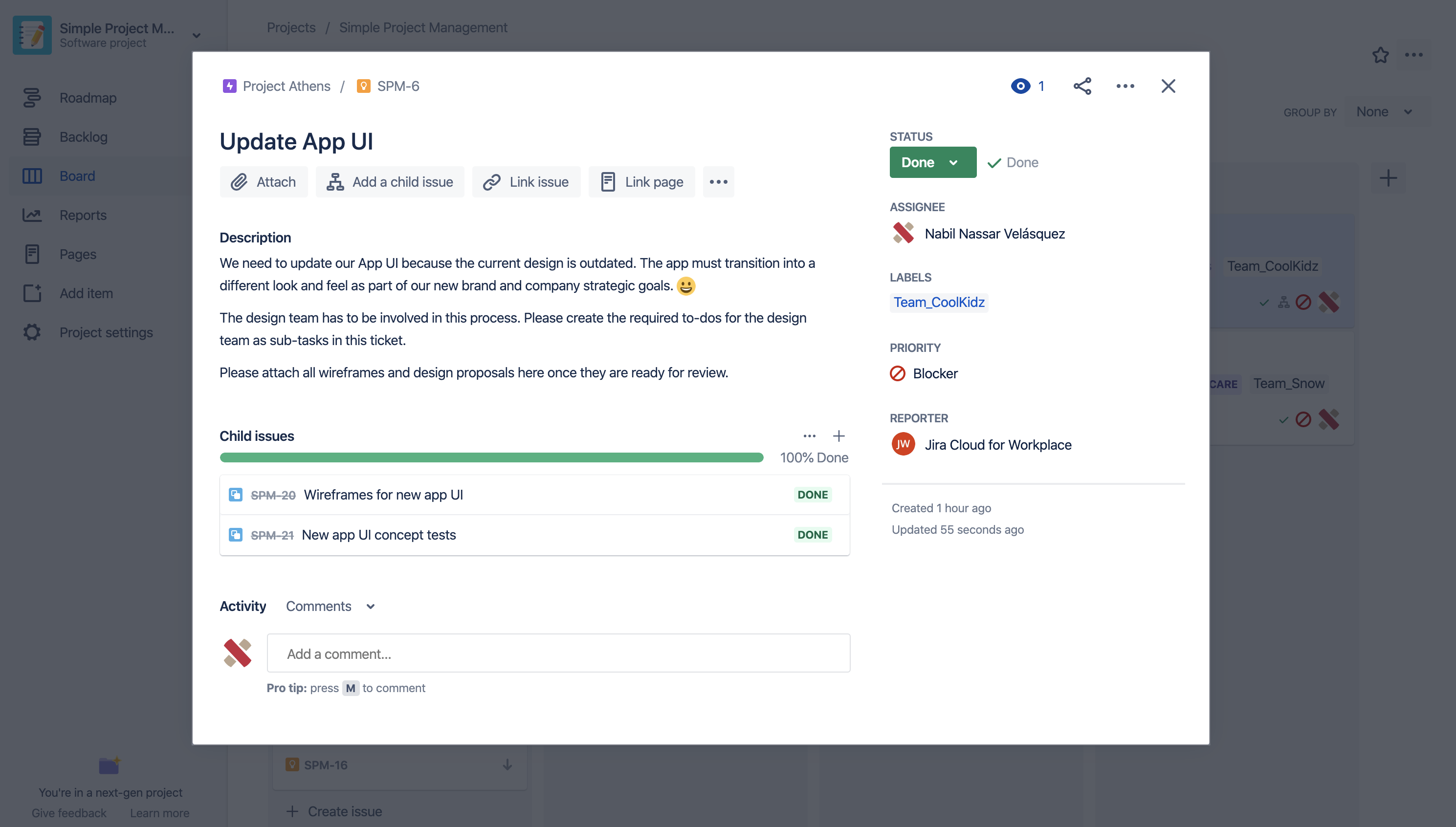Screen dimensions: 1456x827
Task: Click the child issues progress bar
Action: (491, 457)
